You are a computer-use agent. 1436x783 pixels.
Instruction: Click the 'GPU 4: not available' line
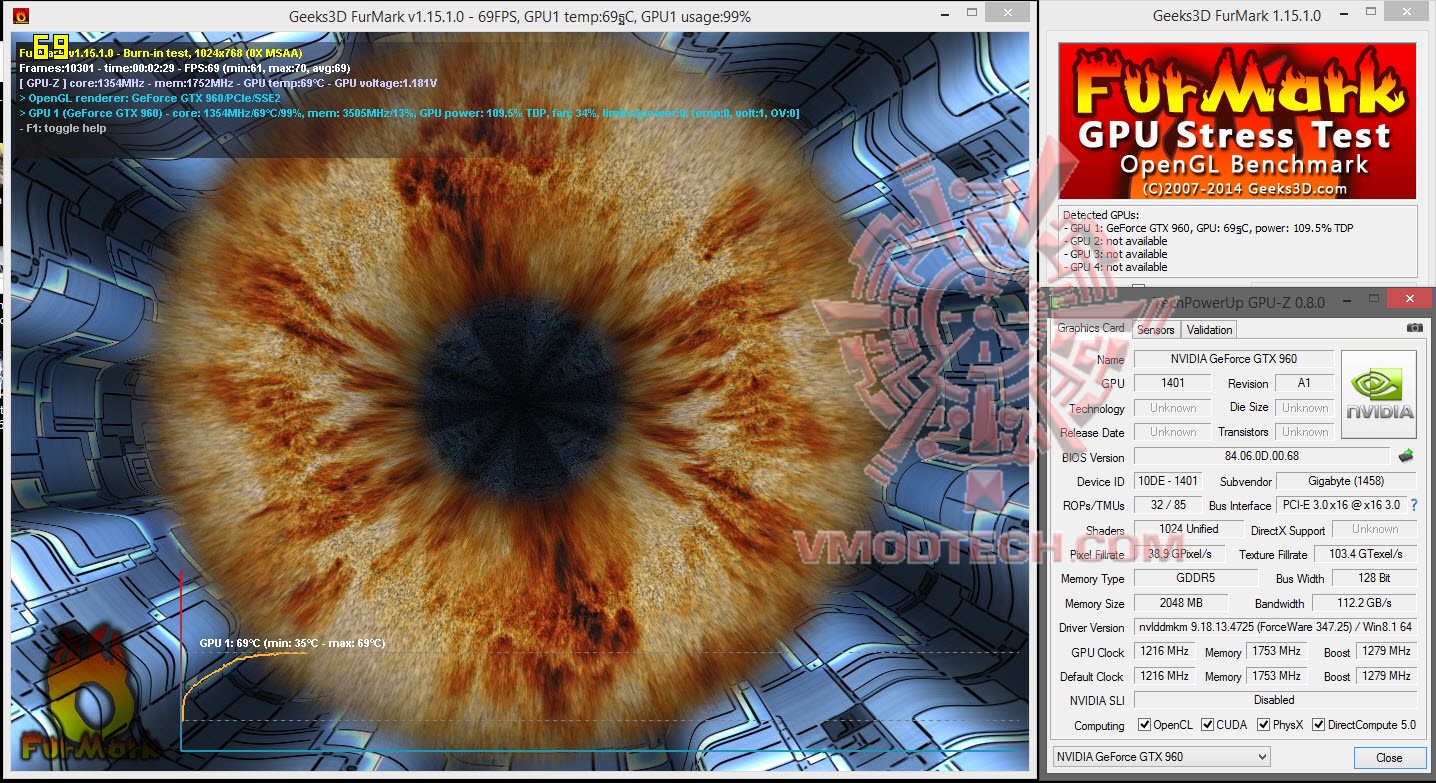pyautogui.click(x=1115, y=267)
